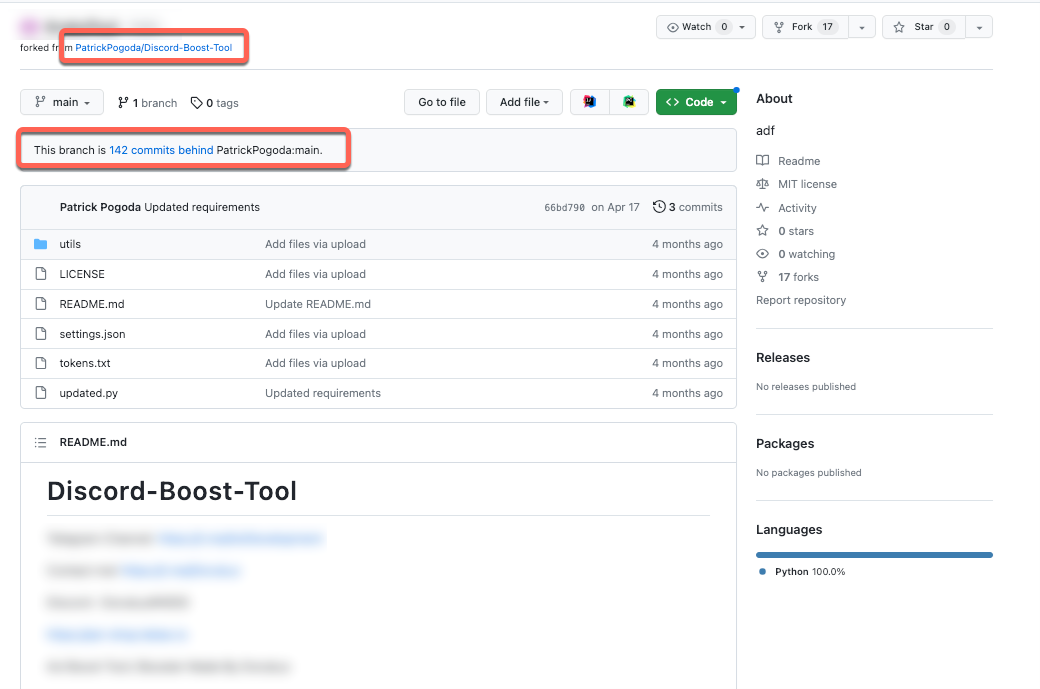Click the updated.py file icon
1040x689 pixels.
point(40,393)
